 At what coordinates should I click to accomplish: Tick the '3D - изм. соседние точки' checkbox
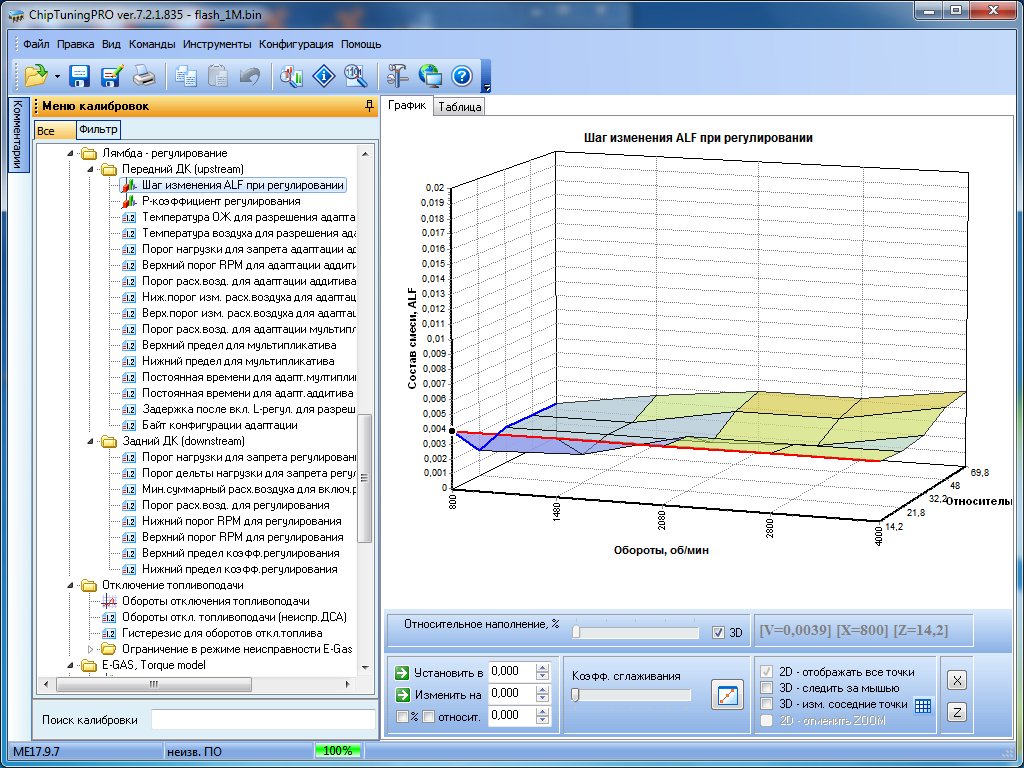click(767, 704)
